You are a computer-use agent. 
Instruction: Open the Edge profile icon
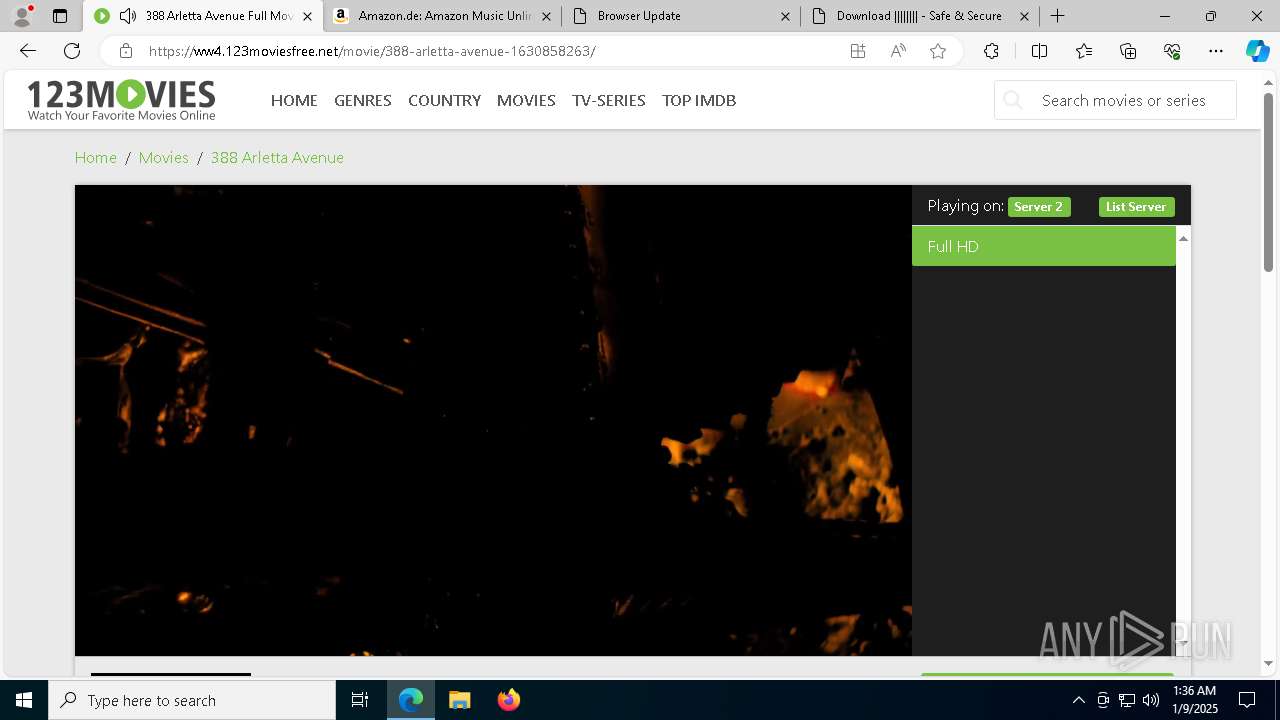[x=22, y=16]
